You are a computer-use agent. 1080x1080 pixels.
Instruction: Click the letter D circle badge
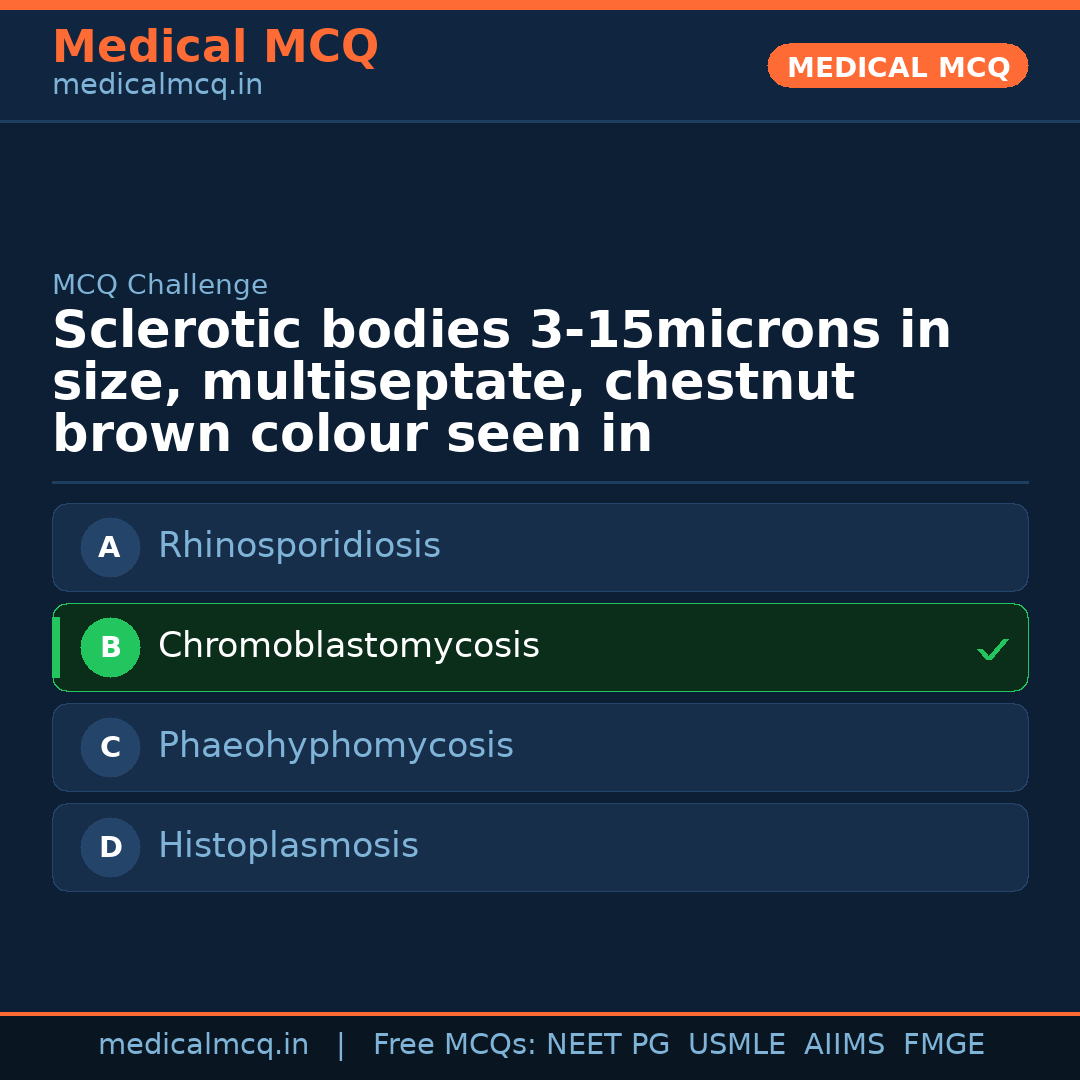click(x=110, y=847)
